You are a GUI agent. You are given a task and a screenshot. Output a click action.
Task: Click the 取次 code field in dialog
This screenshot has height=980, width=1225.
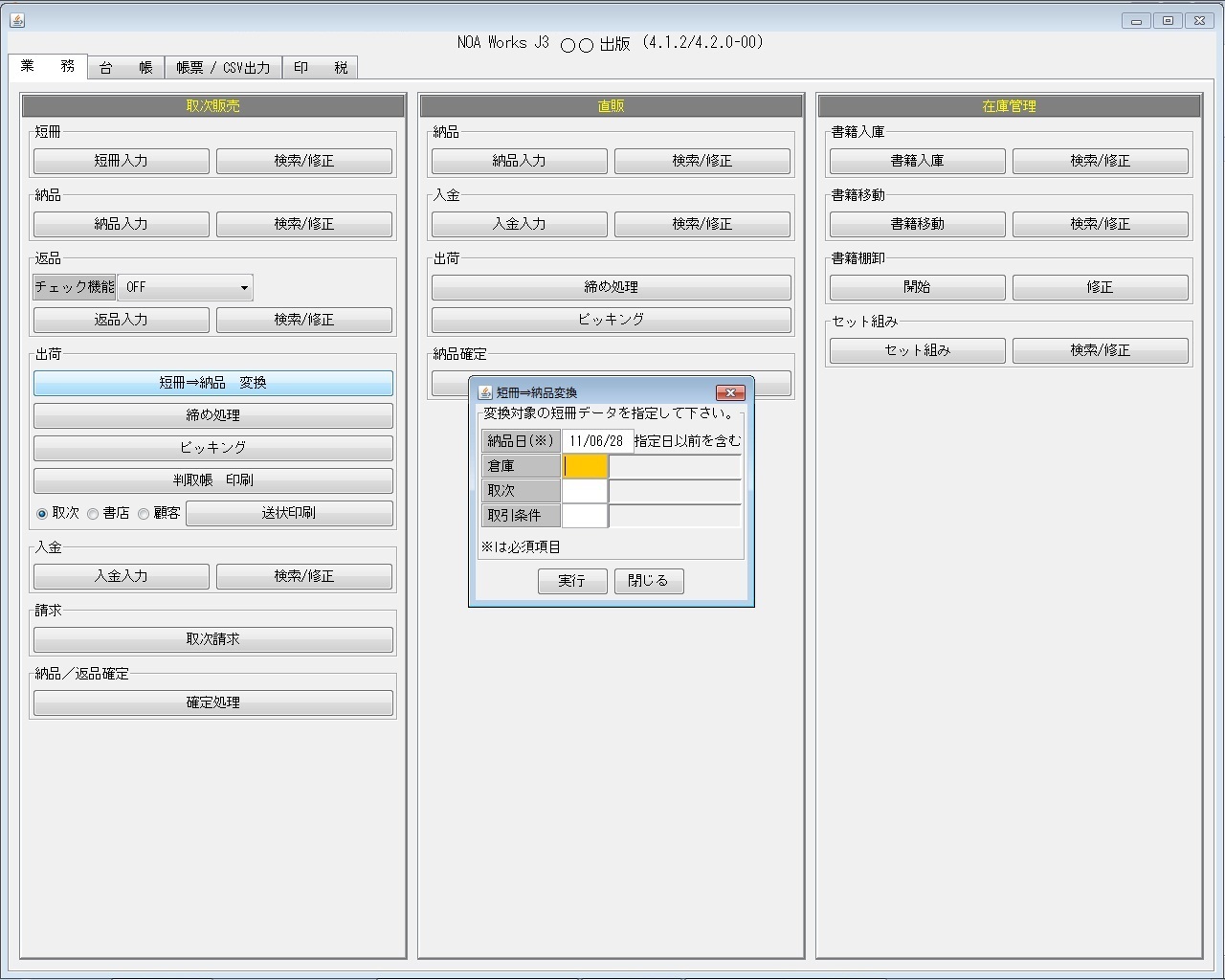585,491
